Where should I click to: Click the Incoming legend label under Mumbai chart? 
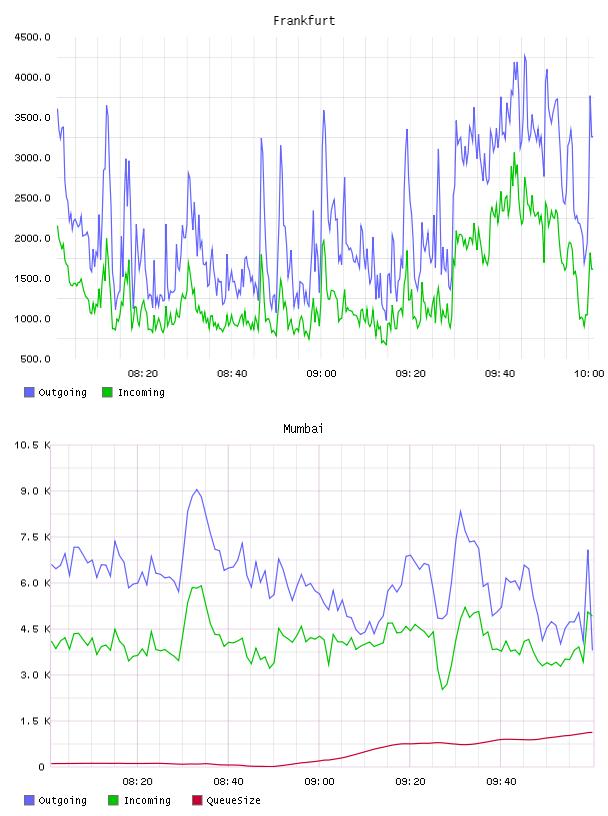click(147, 800)
